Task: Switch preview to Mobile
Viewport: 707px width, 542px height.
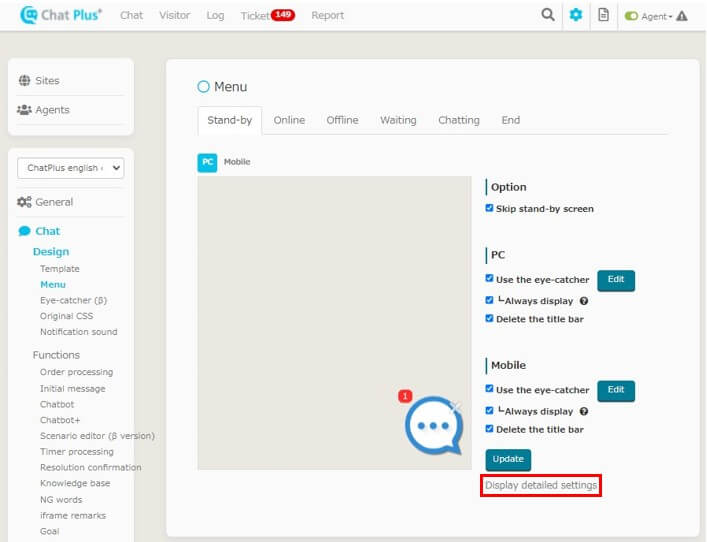Action: coord(237,162)
